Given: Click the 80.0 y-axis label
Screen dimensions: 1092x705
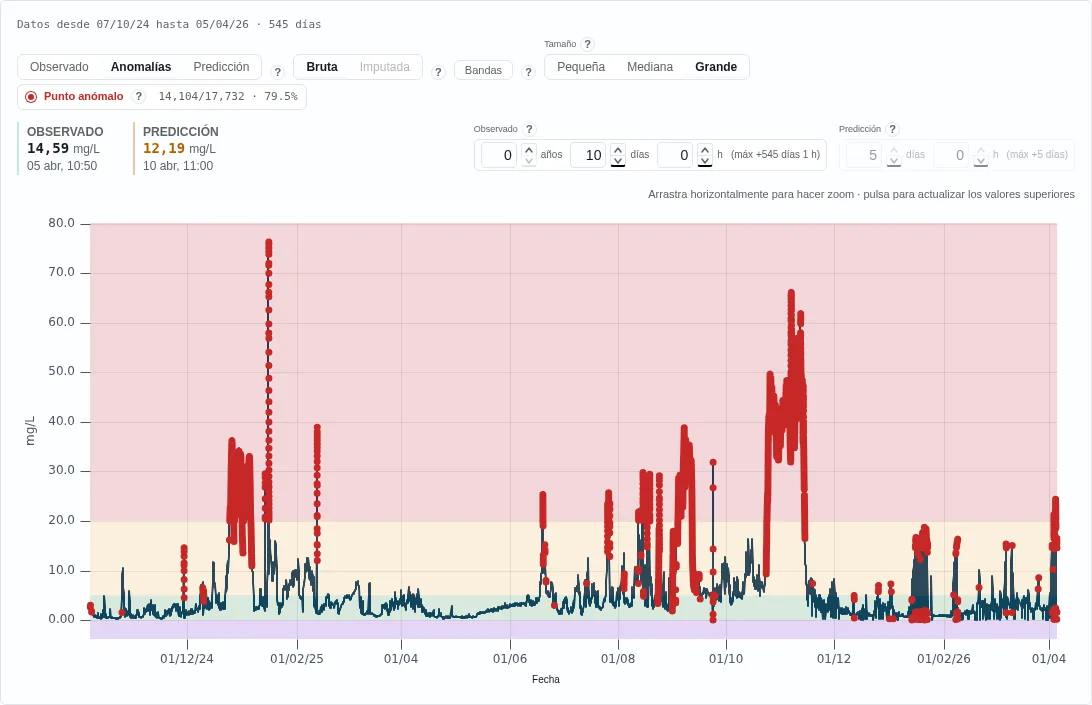Looking at the screenshot, I should point(61,223).
